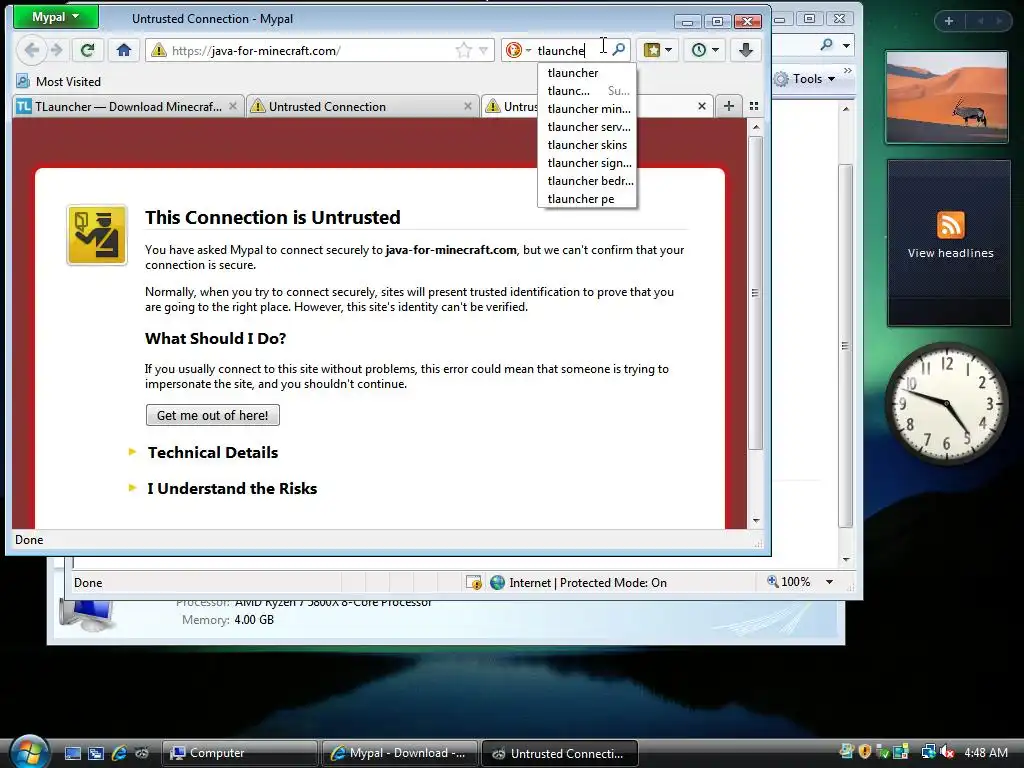The width and height of the screenshot is (1024, 768).
Task: Close the middle Untrusted Connection tab
Action: (468, 106)
